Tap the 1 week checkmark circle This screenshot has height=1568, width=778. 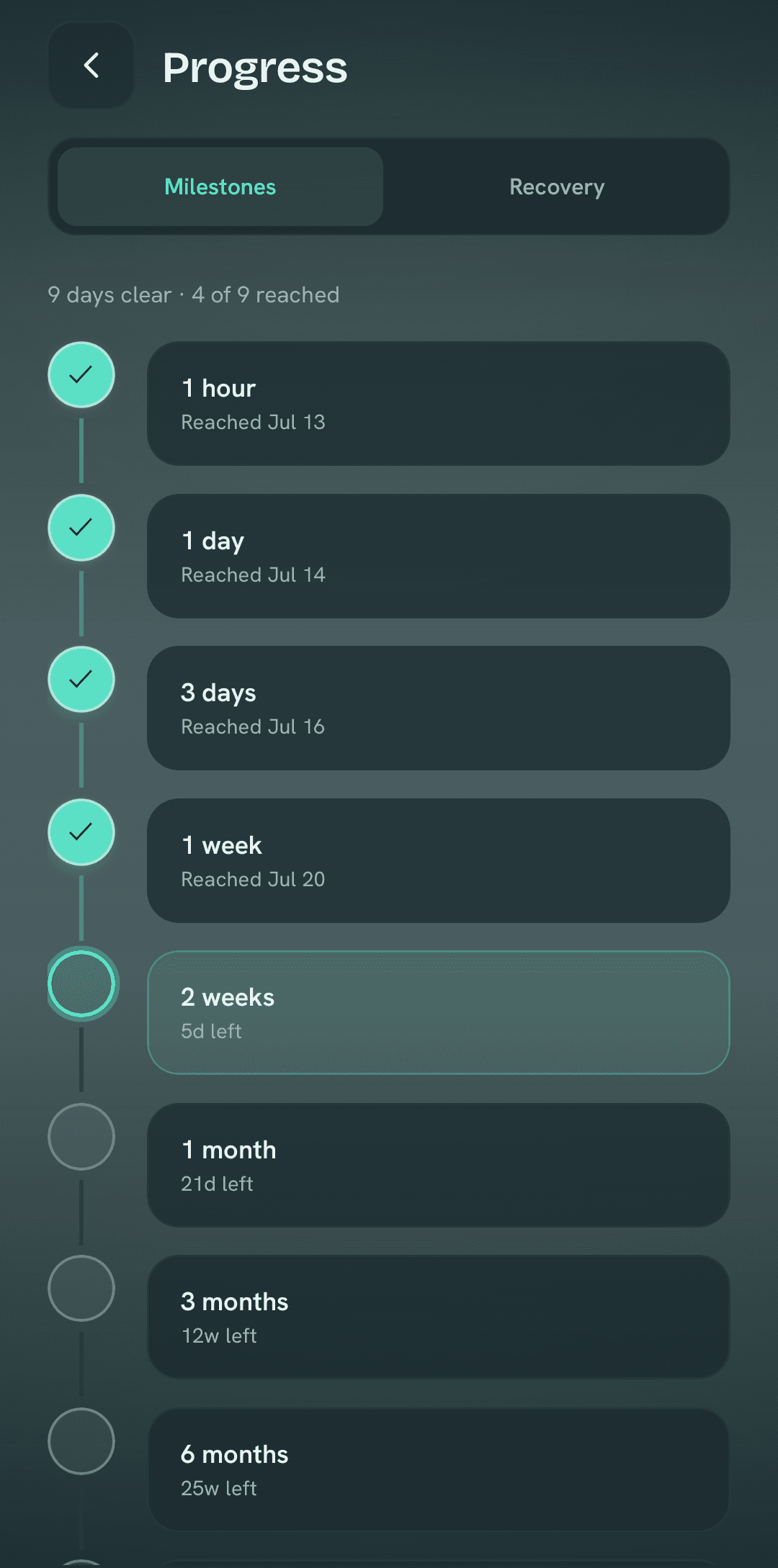click(x=81, y=832)
